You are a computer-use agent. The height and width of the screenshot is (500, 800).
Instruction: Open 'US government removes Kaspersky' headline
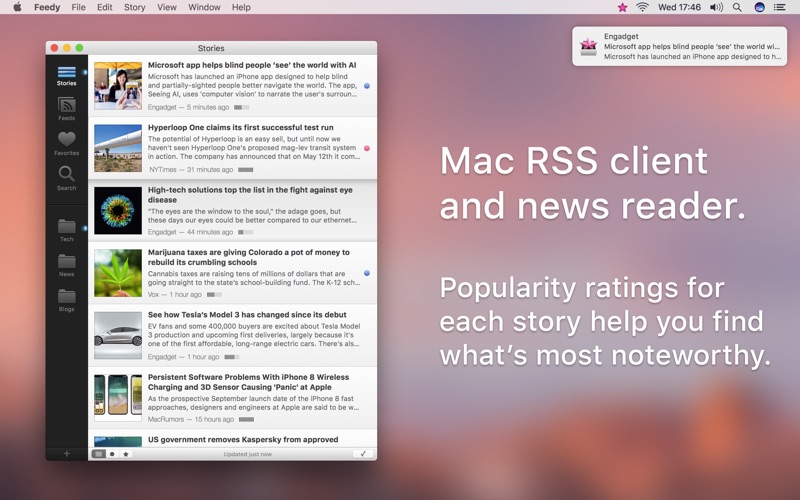(243, 439)
